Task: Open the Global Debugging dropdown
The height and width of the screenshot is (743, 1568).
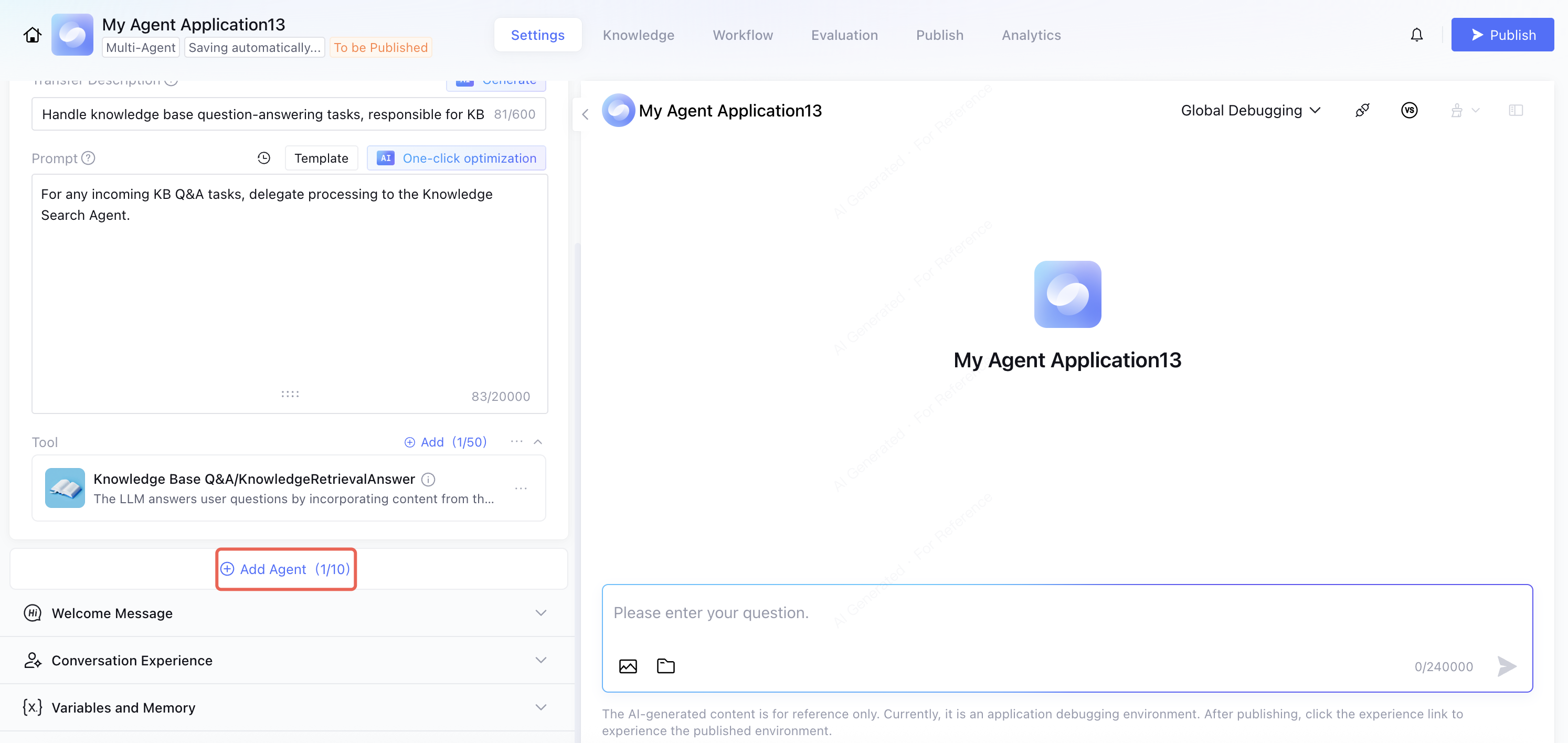Action: [1251, 111]
